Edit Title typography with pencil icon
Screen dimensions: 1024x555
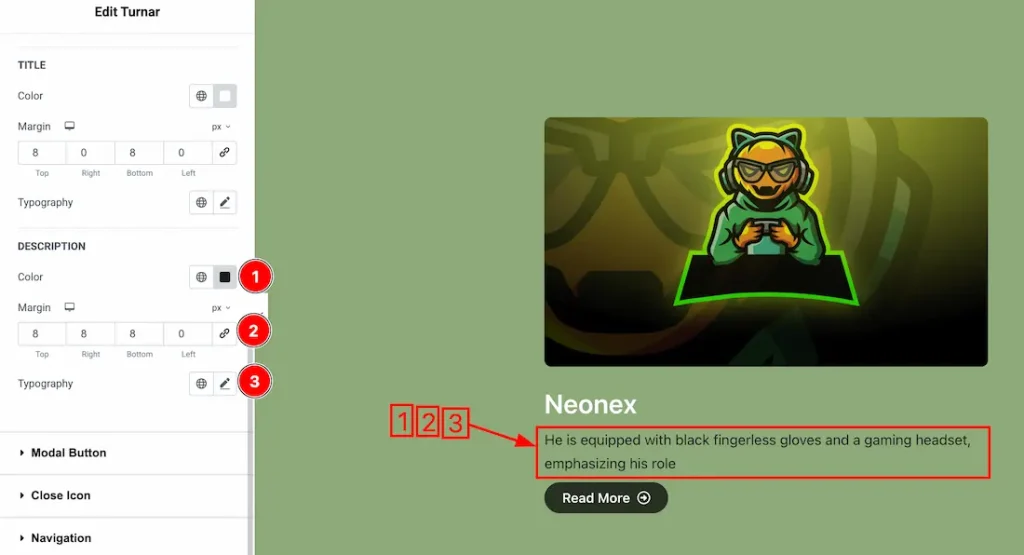pos(225,202)
